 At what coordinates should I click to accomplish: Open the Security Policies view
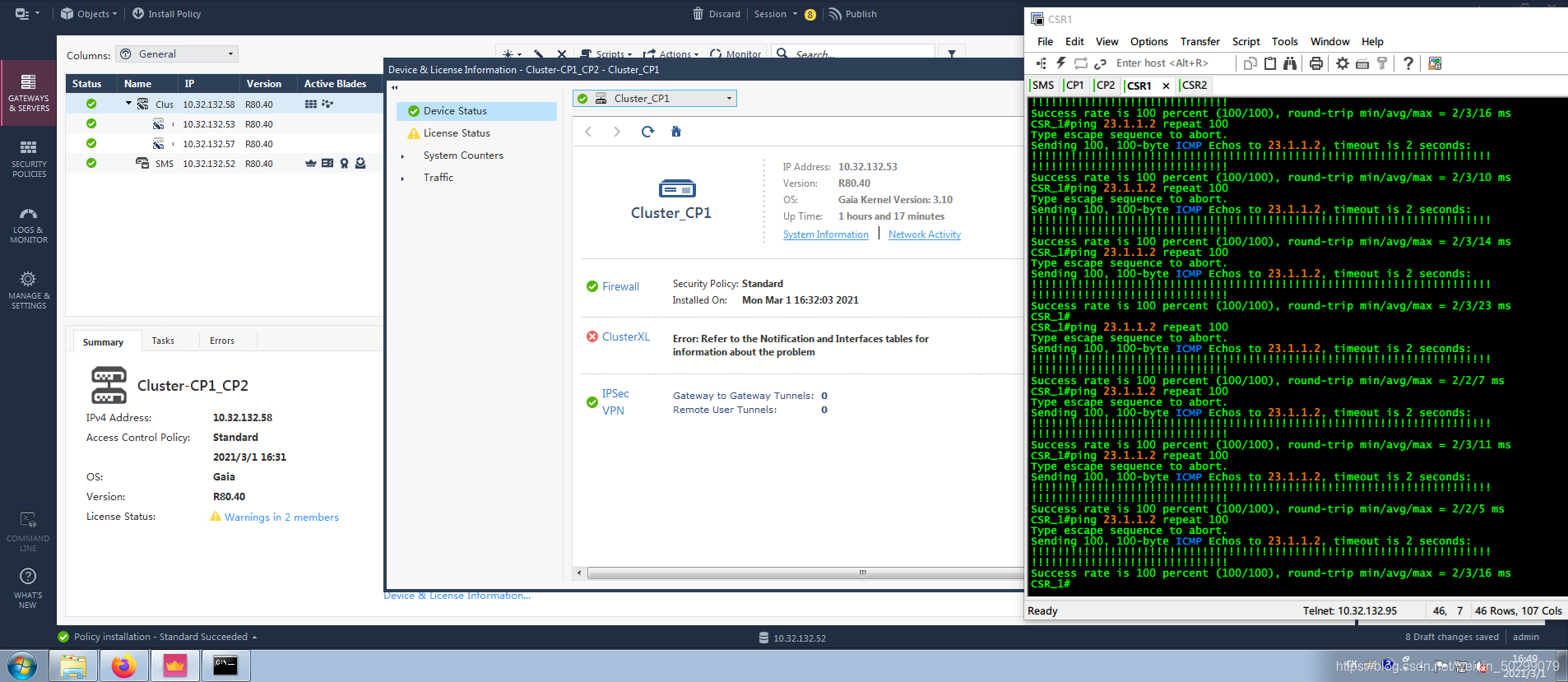tap(29, 159)
